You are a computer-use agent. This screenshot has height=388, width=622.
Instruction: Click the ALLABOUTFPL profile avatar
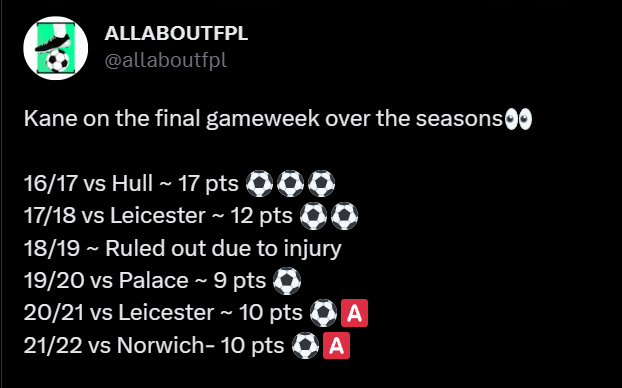tap(56, 48)
